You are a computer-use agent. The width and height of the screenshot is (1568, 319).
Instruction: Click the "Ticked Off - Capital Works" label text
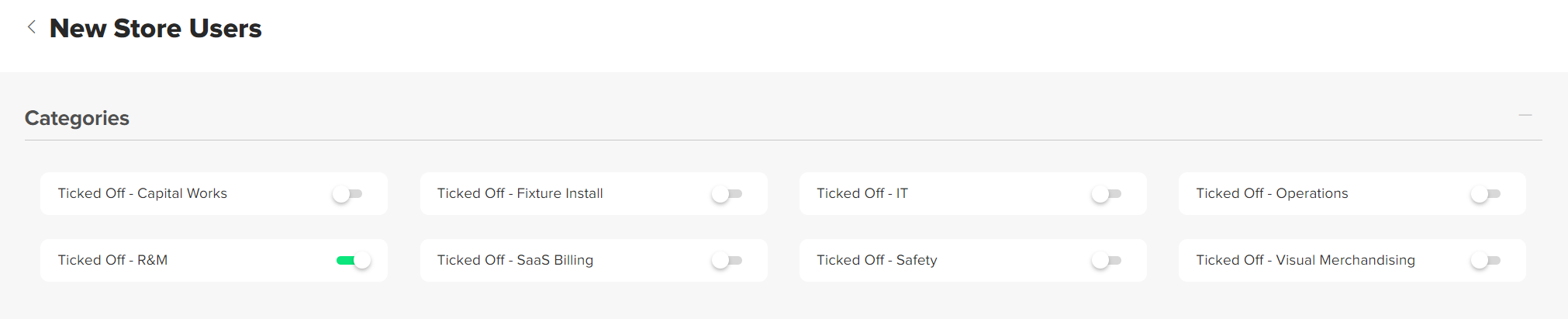click(142, 193)
